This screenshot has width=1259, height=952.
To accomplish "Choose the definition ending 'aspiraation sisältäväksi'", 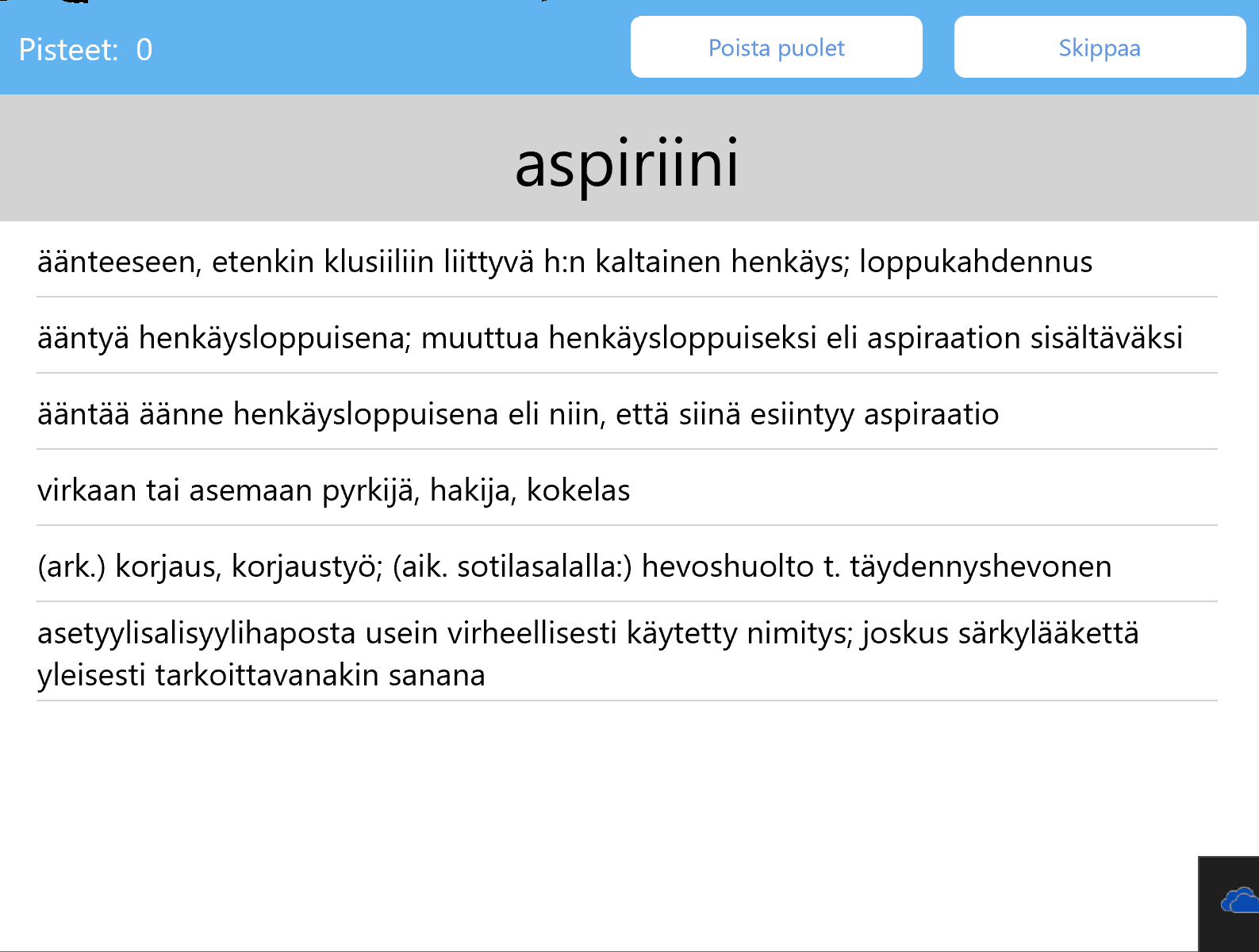I will click(609, 338).
